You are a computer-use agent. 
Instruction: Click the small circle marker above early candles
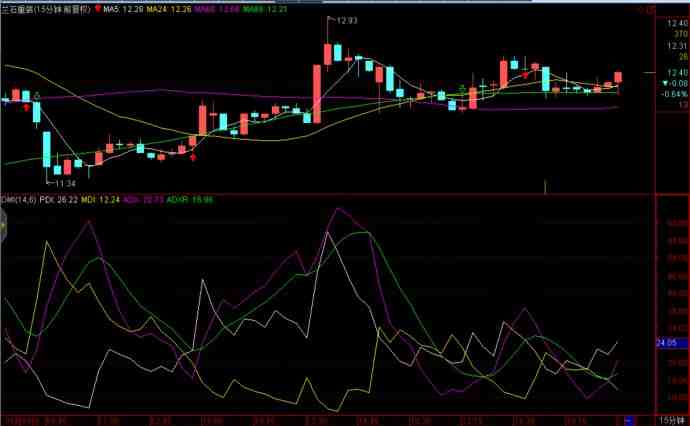pyautogui.click(x=37, y=95)
